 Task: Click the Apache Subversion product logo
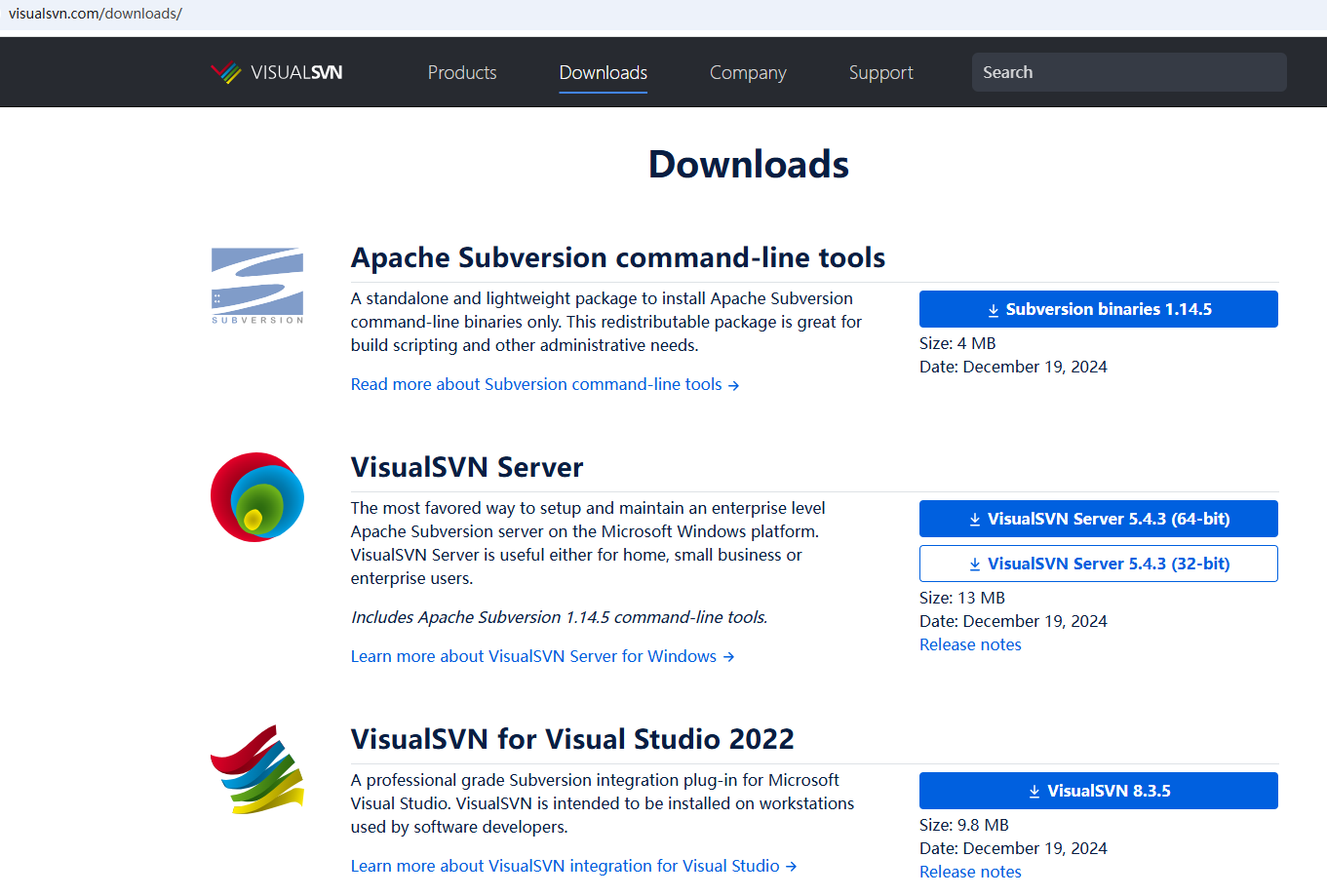pos(257,285)
